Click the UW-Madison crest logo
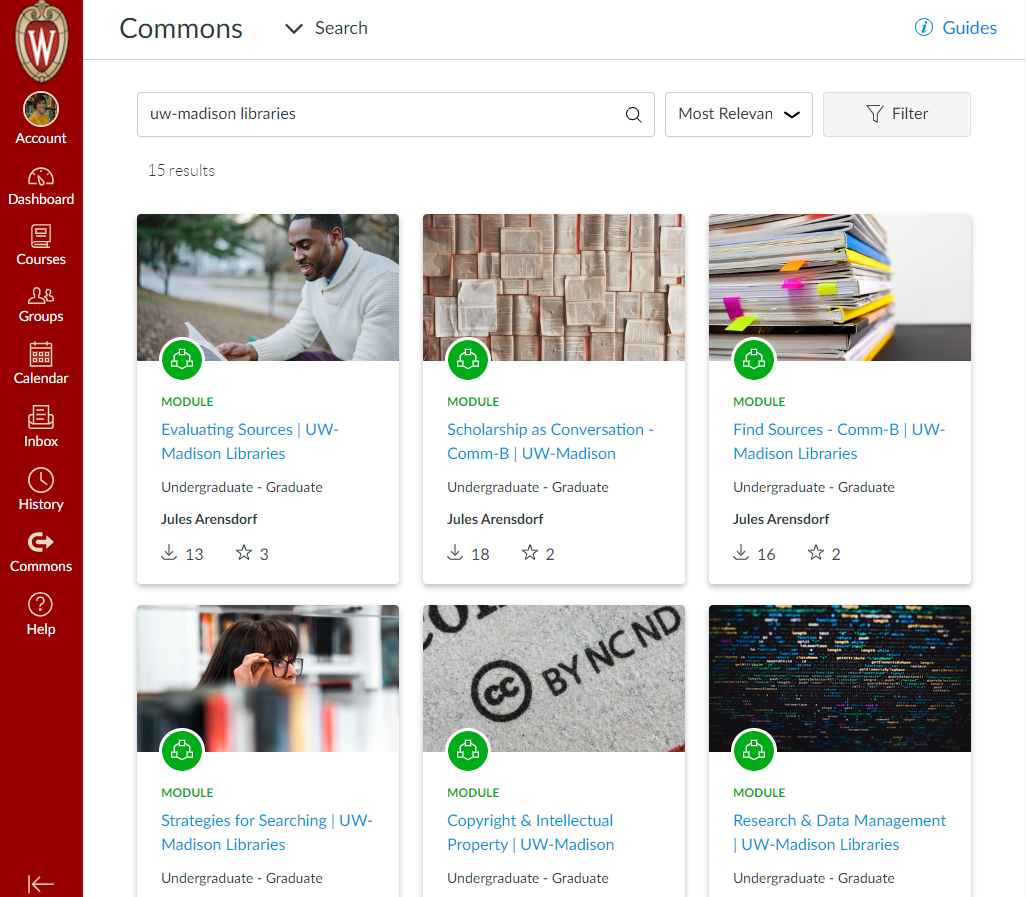1026x897 pixels. click(41, 43)
